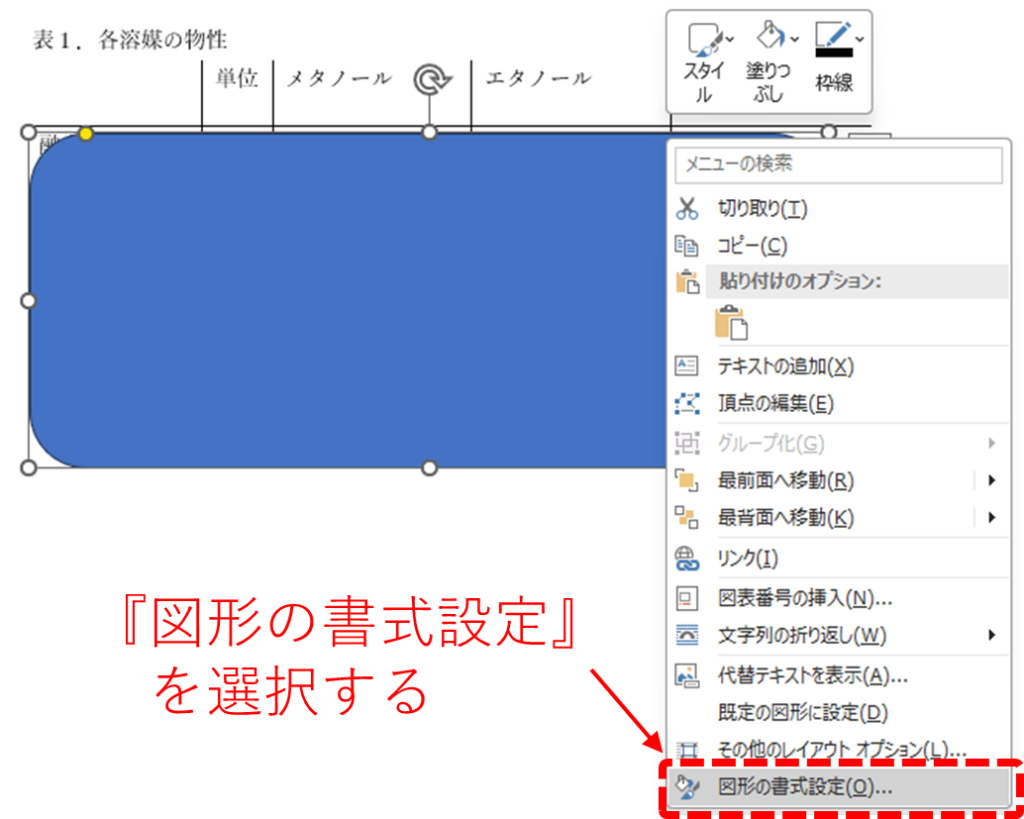Click the yellow corner adjustment handle on shape

click(x=86, y=133)
